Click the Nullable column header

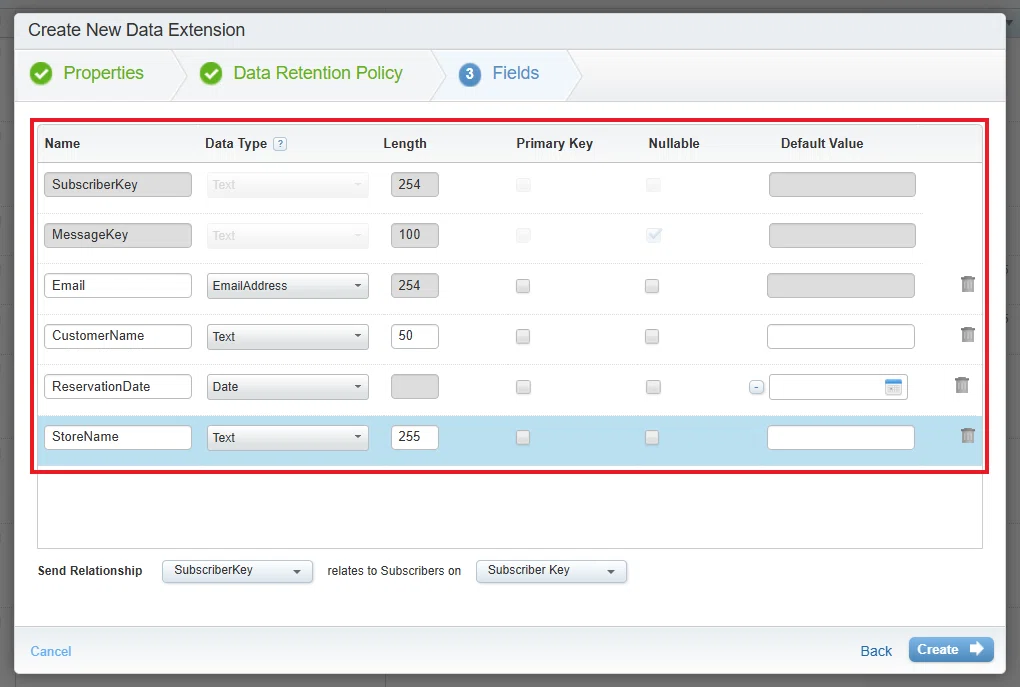click(673, 143)
